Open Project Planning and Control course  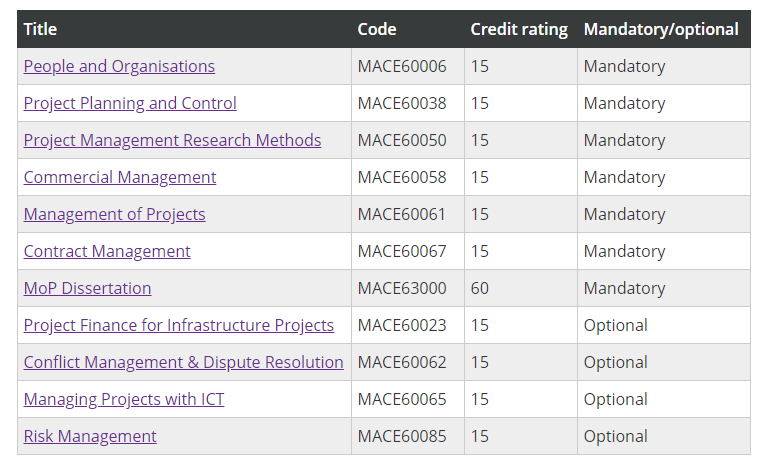[130, 104]
